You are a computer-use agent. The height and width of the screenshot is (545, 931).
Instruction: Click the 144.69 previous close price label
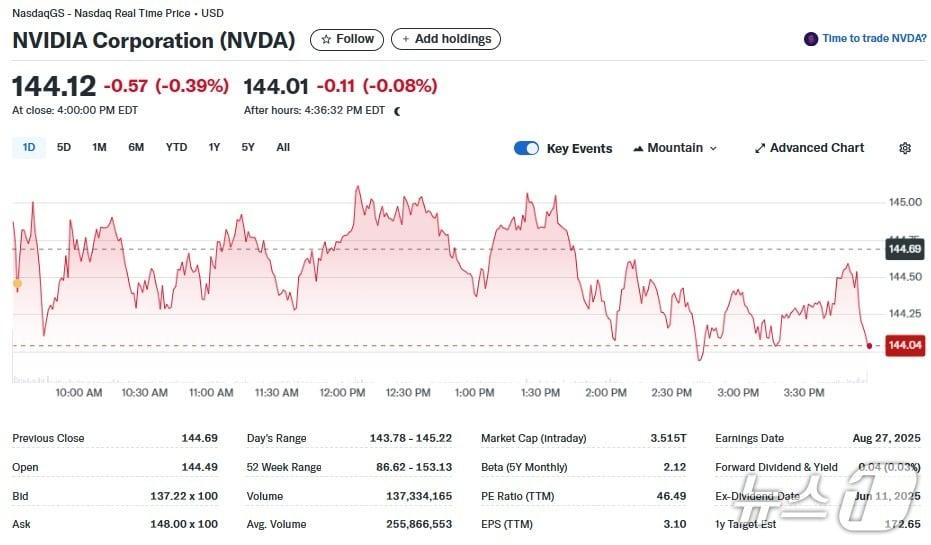[904, 248]
